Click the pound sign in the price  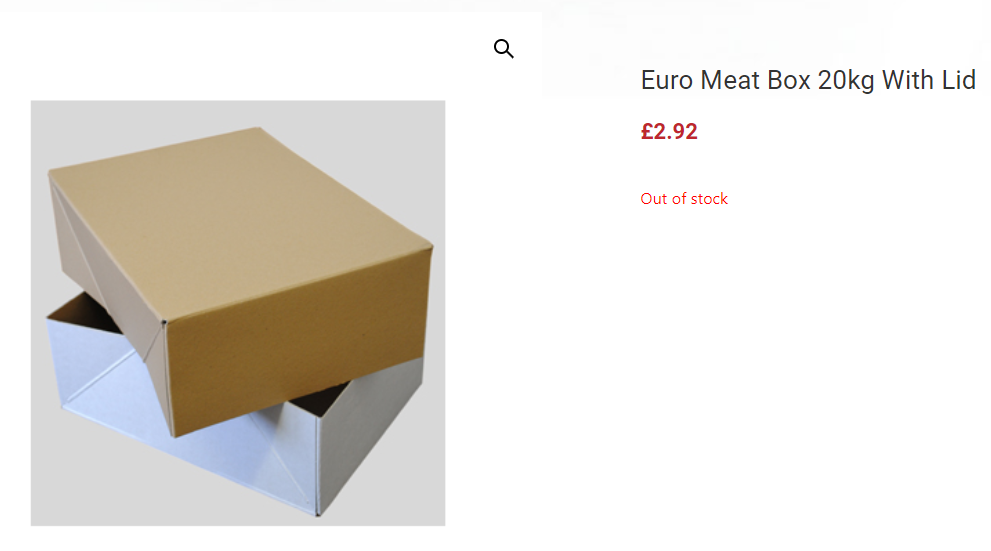point(647,131)
